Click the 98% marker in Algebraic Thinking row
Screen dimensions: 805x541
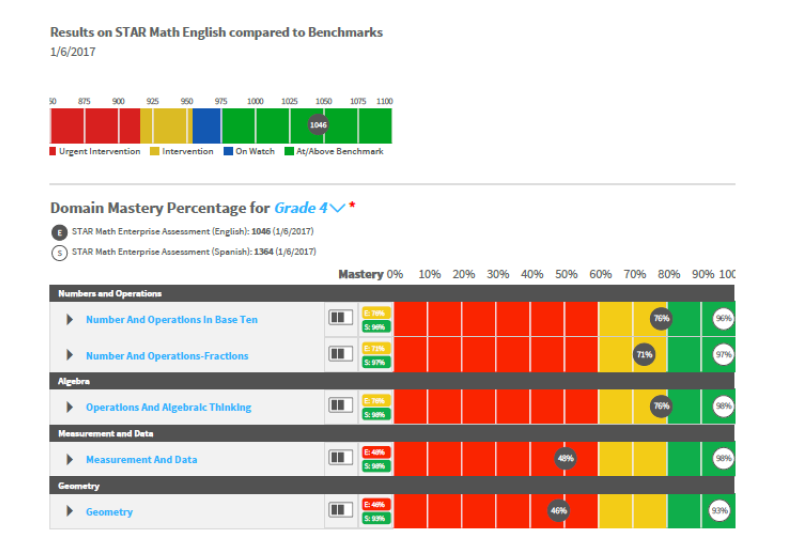click(723, 406)
